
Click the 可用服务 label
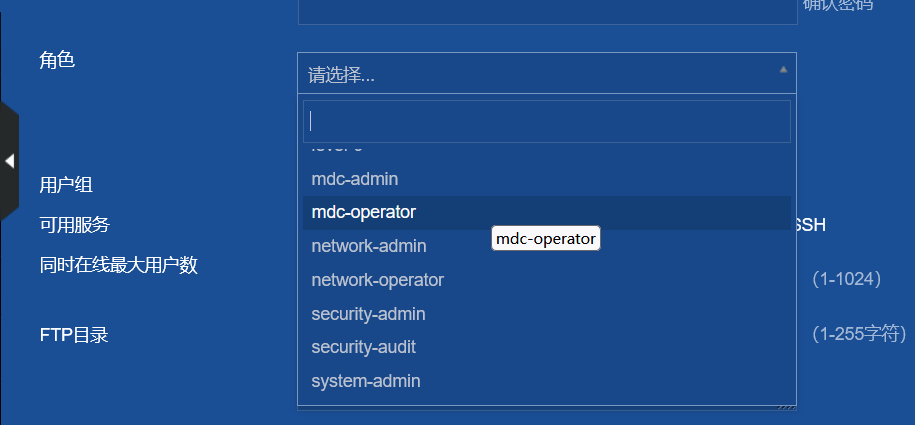(x=75, y=224)
